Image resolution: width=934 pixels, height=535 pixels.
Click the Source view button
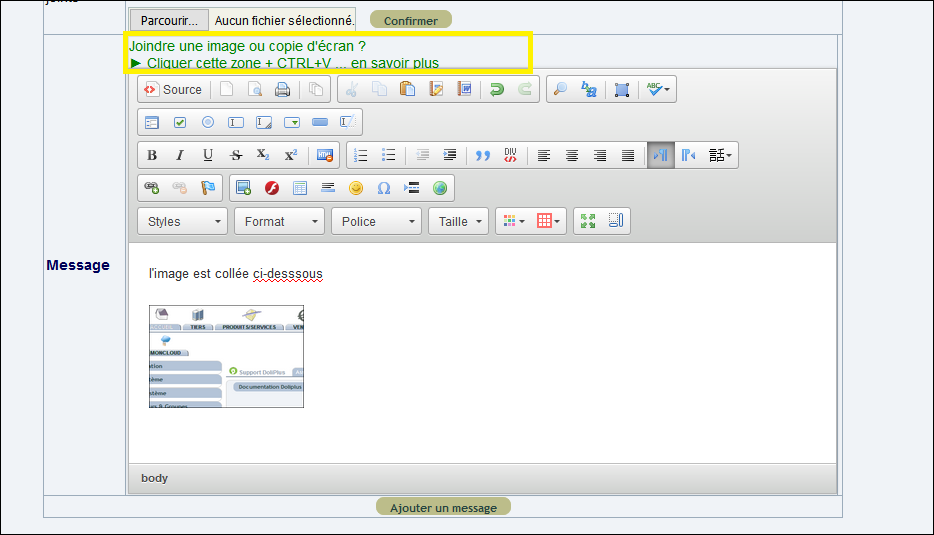click(x=173, y=89)
